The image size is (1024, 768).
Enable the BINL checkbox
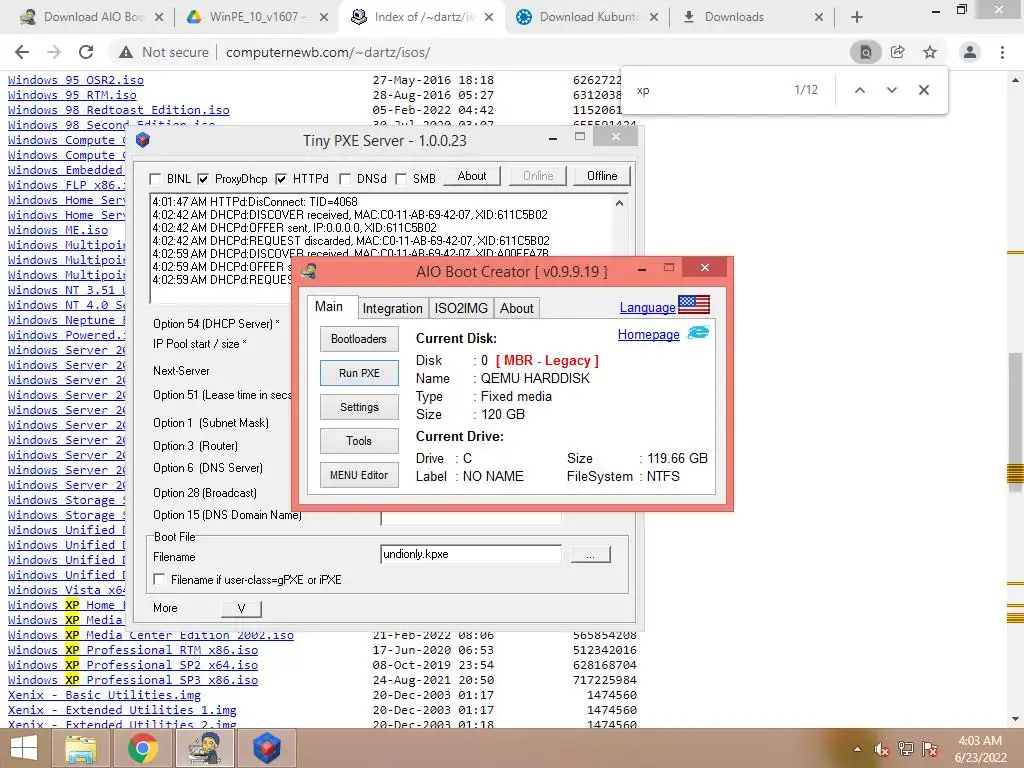coord(155,179)
